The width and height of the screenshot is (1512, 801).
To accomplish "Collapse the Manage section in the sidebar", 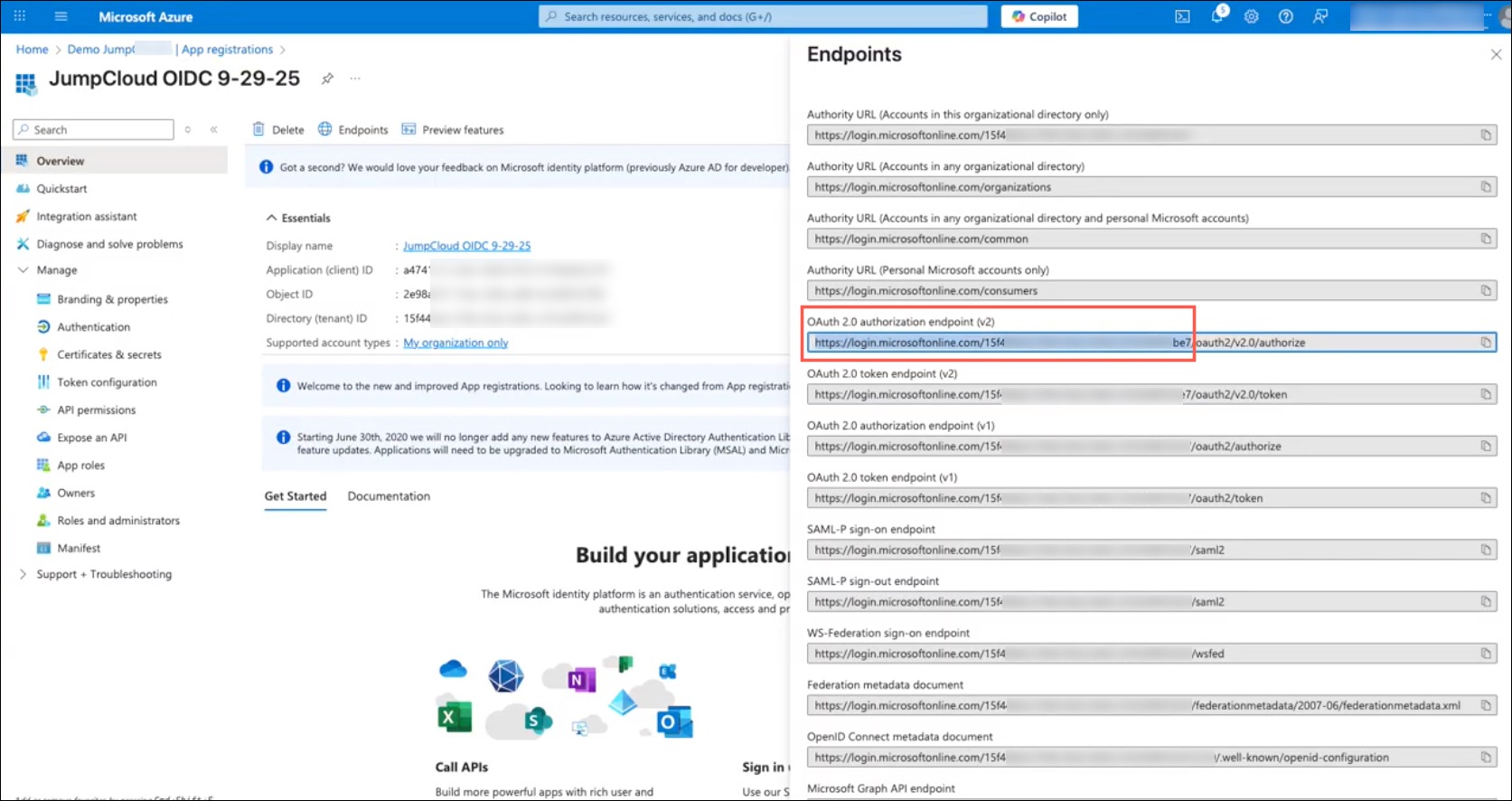I will 23,270.
